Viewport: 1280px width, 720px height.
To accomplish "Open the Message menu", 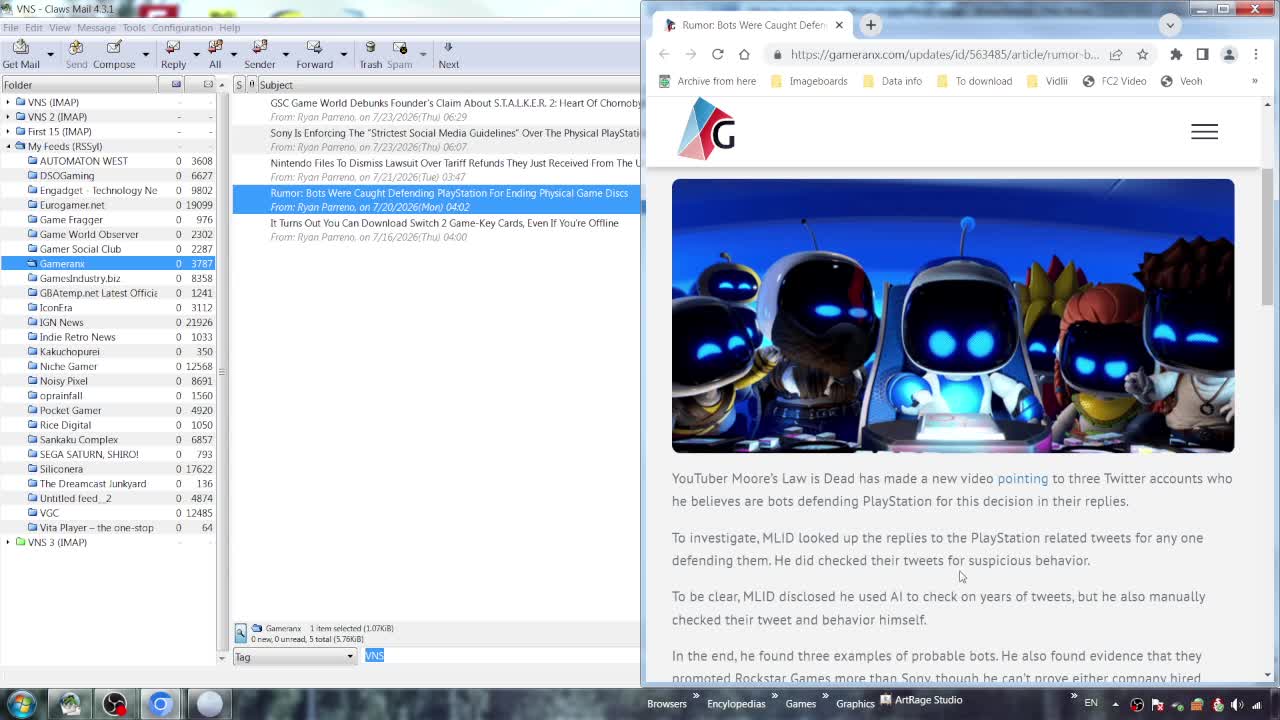I will coord(96,27).
